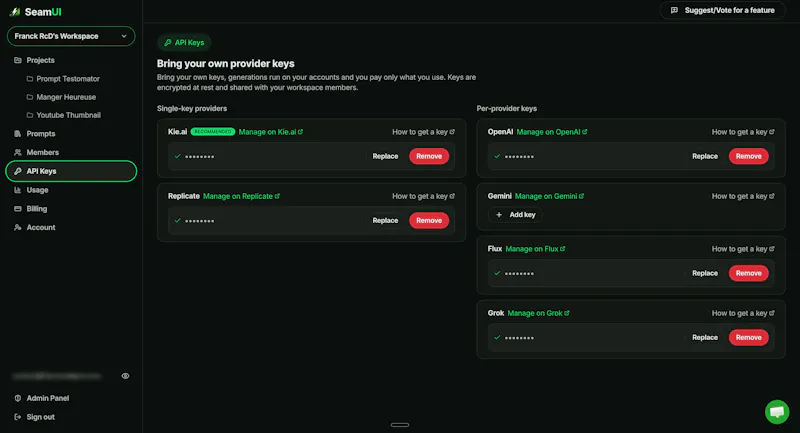Click the SeamUI logo icon
This screenshot has width=800, height=433.
pos(15,12)
